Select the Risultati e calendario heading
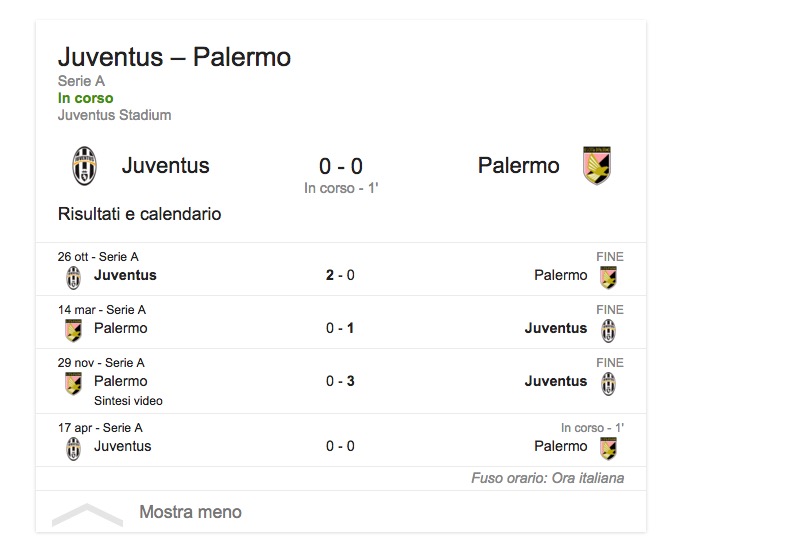 pyautogui.click(x=139, y=214)
